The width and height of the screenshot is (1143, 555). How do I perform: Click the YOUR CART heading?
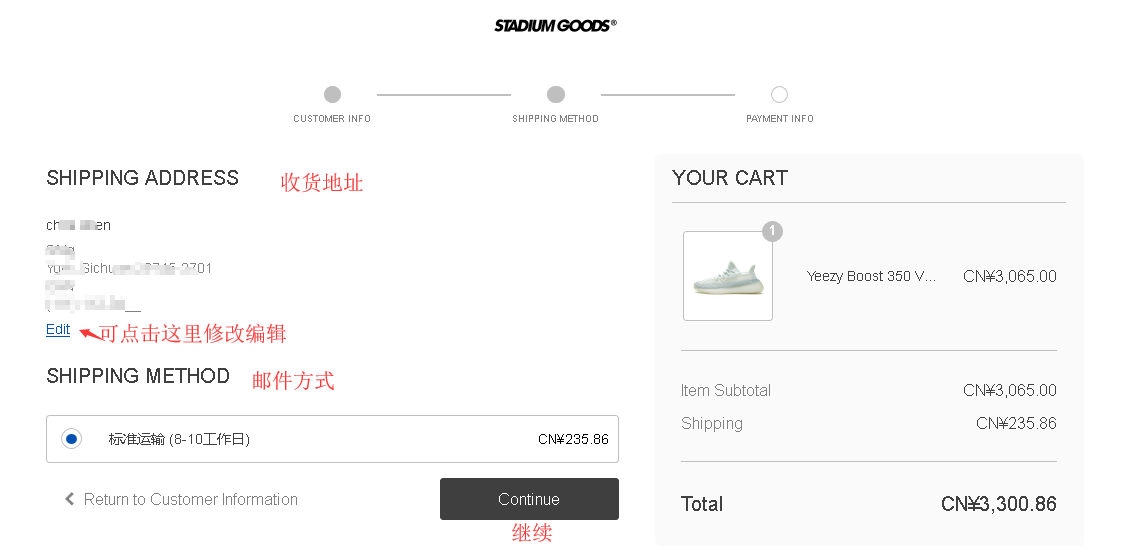click(x=730, y=178)
